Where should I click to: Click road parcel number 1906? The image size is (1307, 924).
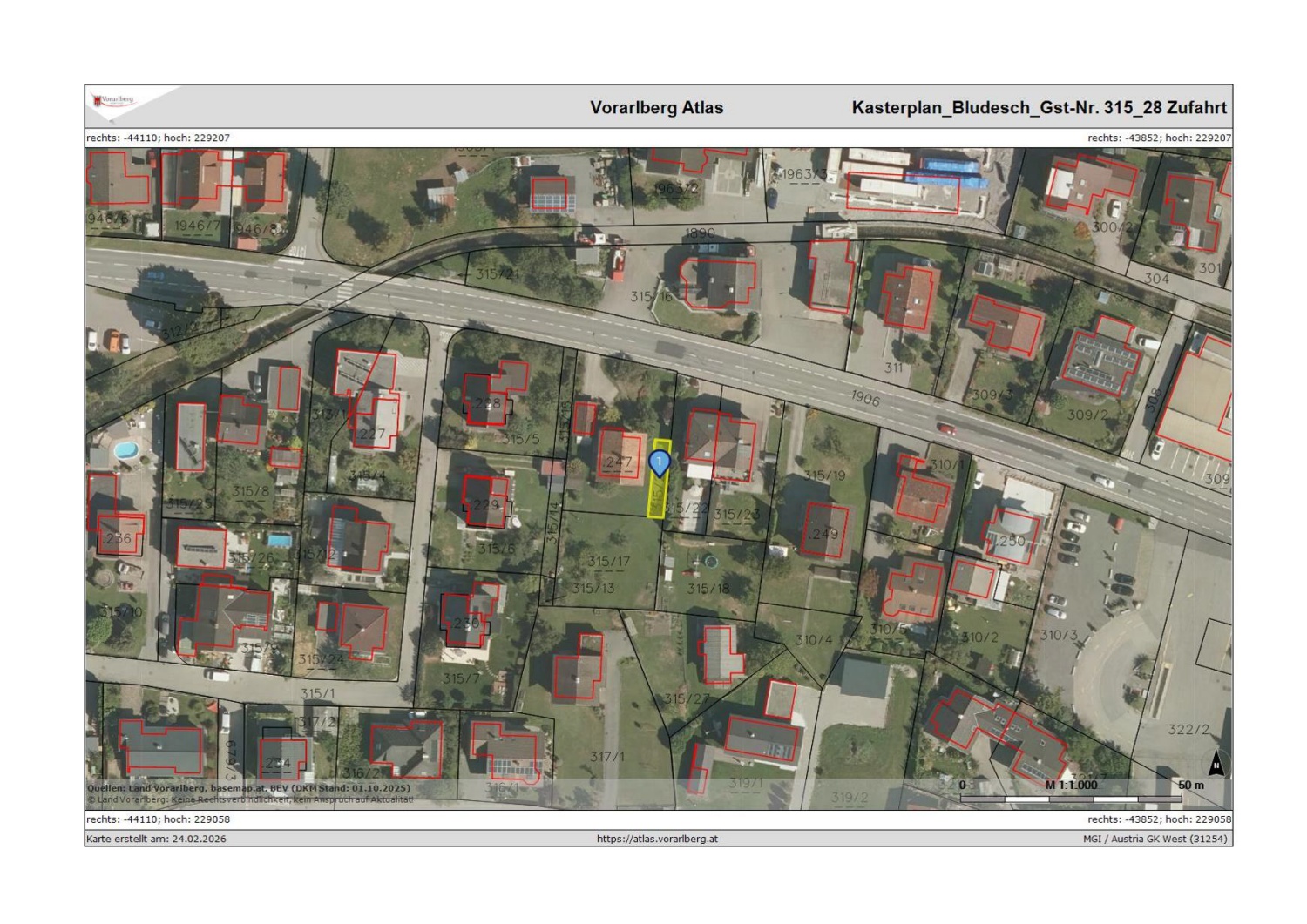(865, 398)
